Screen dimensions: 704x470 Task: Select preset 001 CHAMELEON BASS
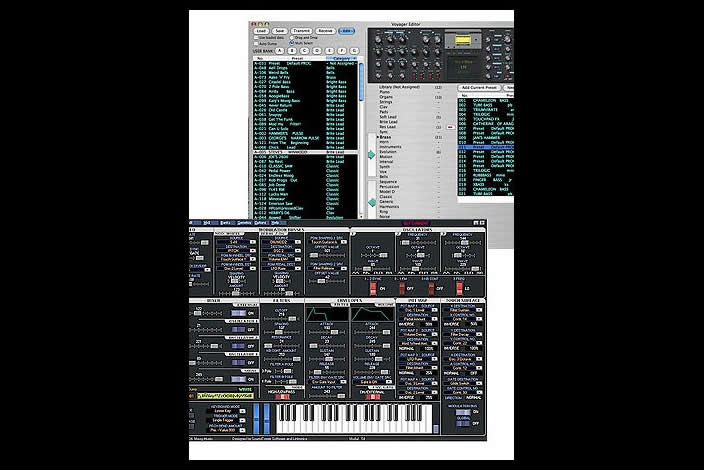click(485, 101)
